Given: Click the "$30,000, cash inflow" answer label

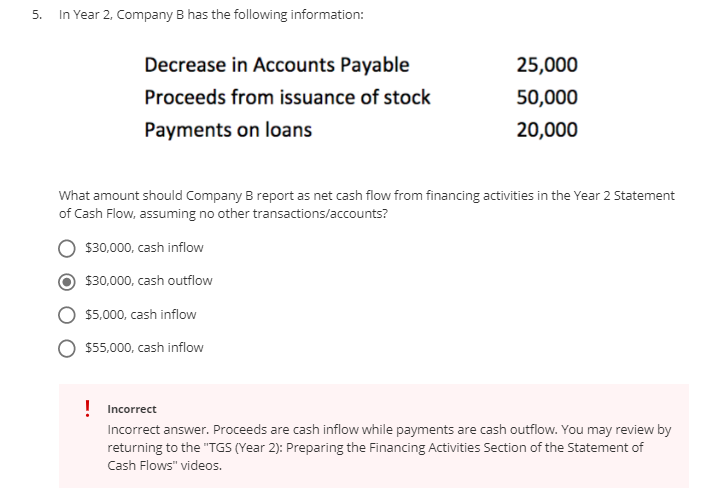Looking at the screenshot, I should [144, 248].
